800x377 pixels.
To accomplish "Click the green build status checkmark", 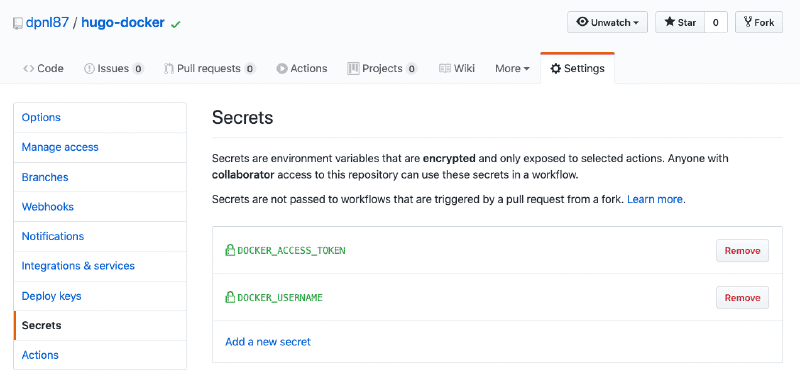I will tap(176, 24).
